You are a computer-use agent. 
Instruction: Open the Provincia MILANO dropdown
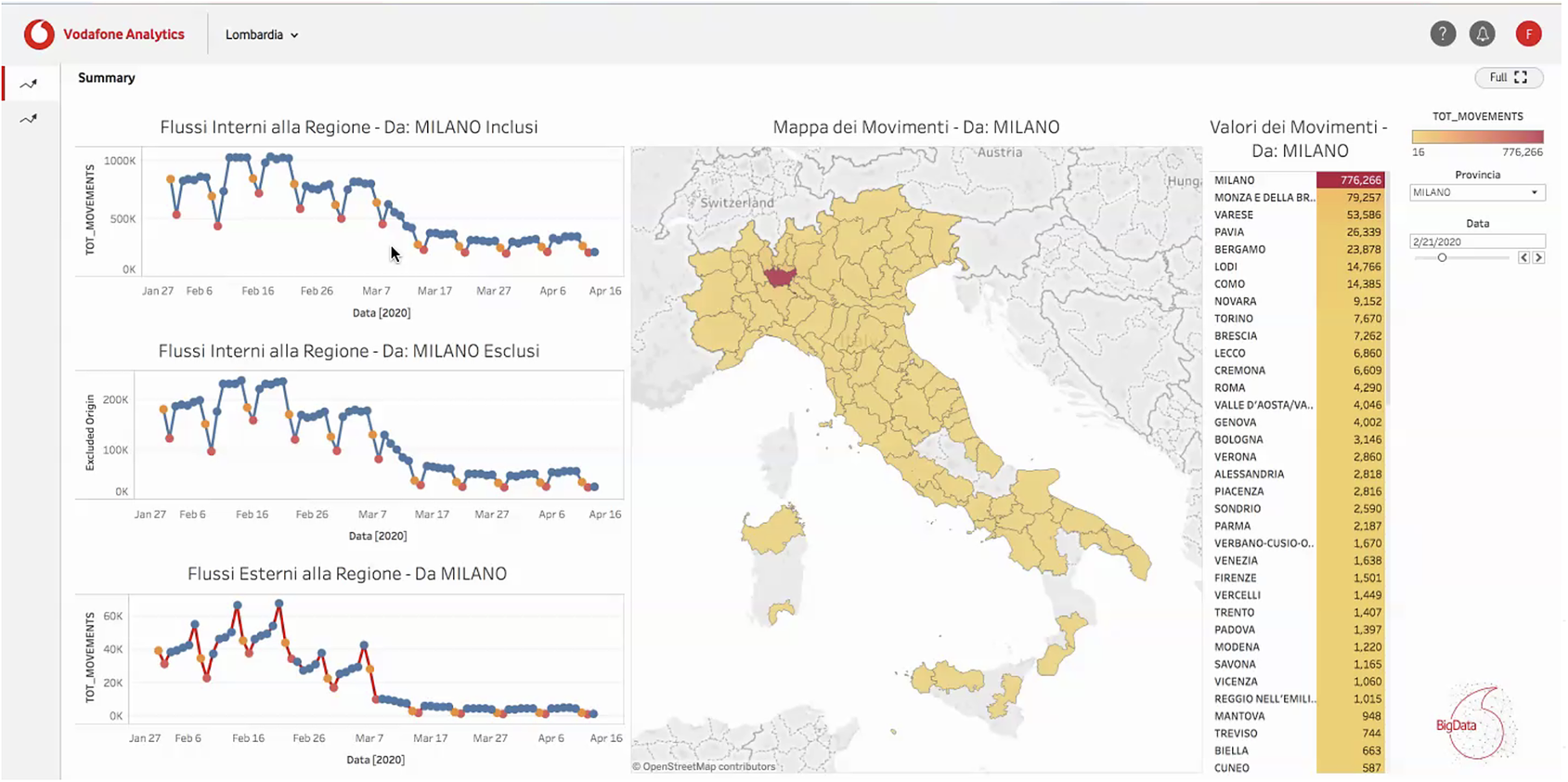pos(1476,192)
